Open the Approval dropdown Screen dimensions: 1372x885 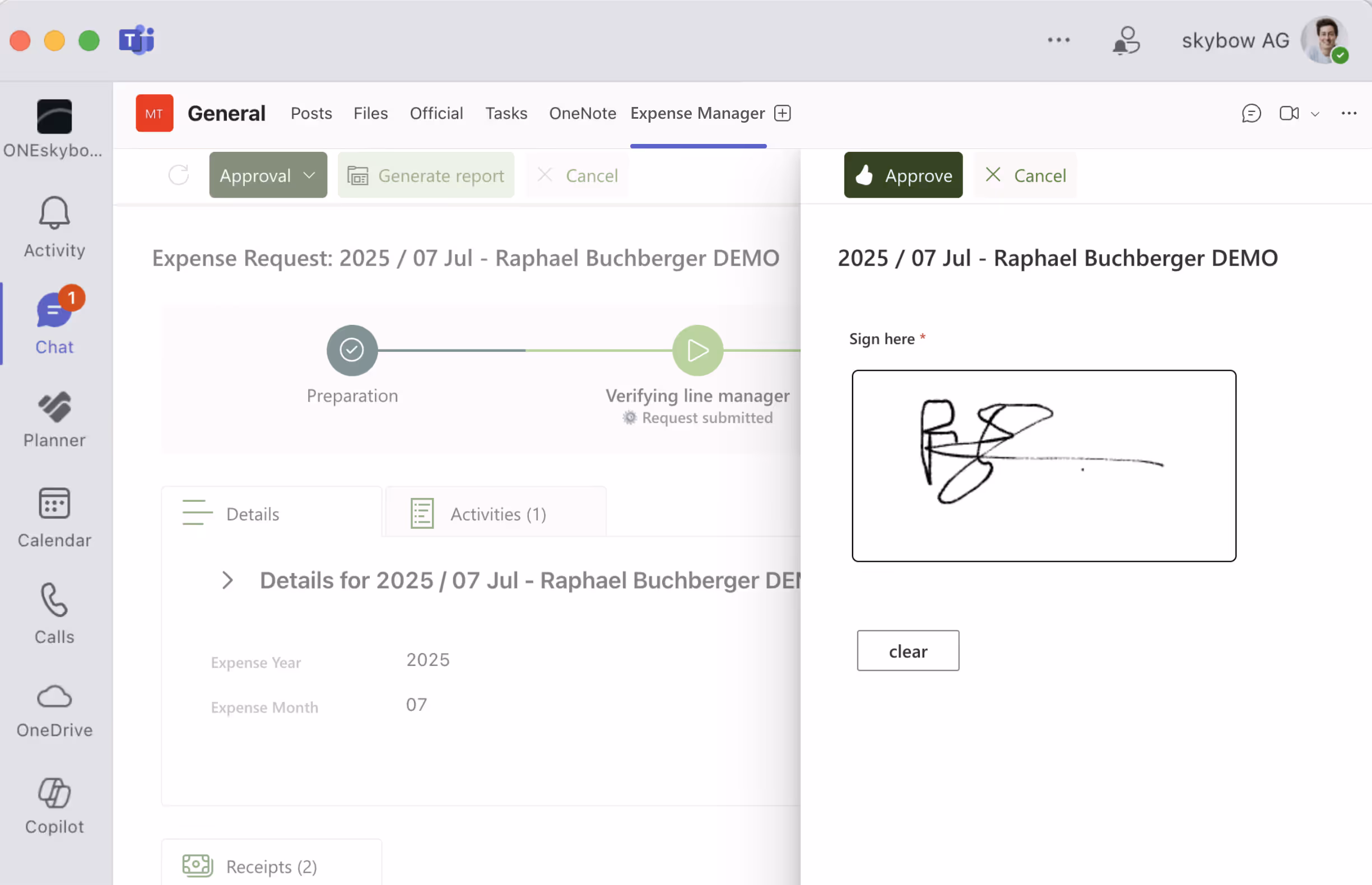(x=268, y=175)
